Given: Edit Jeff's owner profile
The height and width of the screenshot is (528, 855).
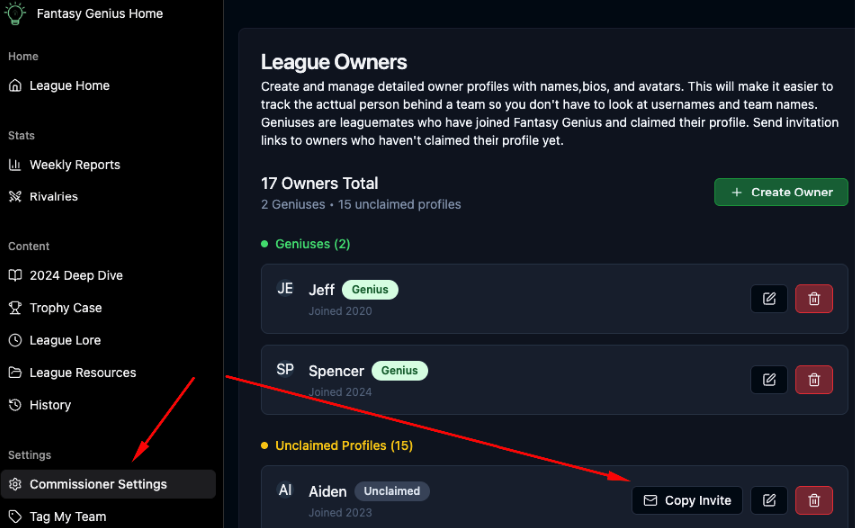Looking at the screenshot, I should click(x=769, y=298).
